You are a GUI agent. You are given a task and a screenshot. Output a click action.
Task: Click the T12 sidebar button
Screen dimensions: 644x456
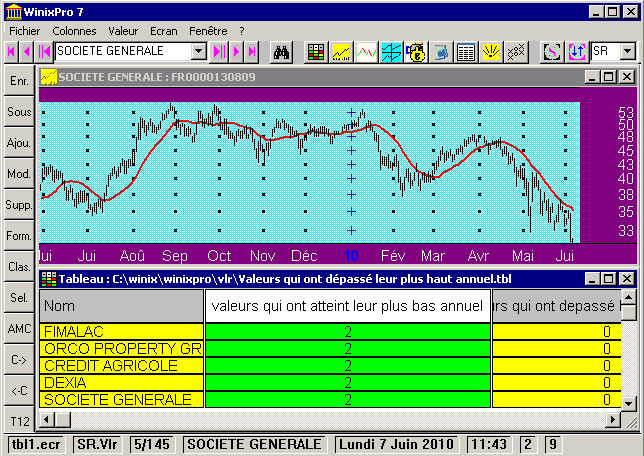[x=19, y=421]
